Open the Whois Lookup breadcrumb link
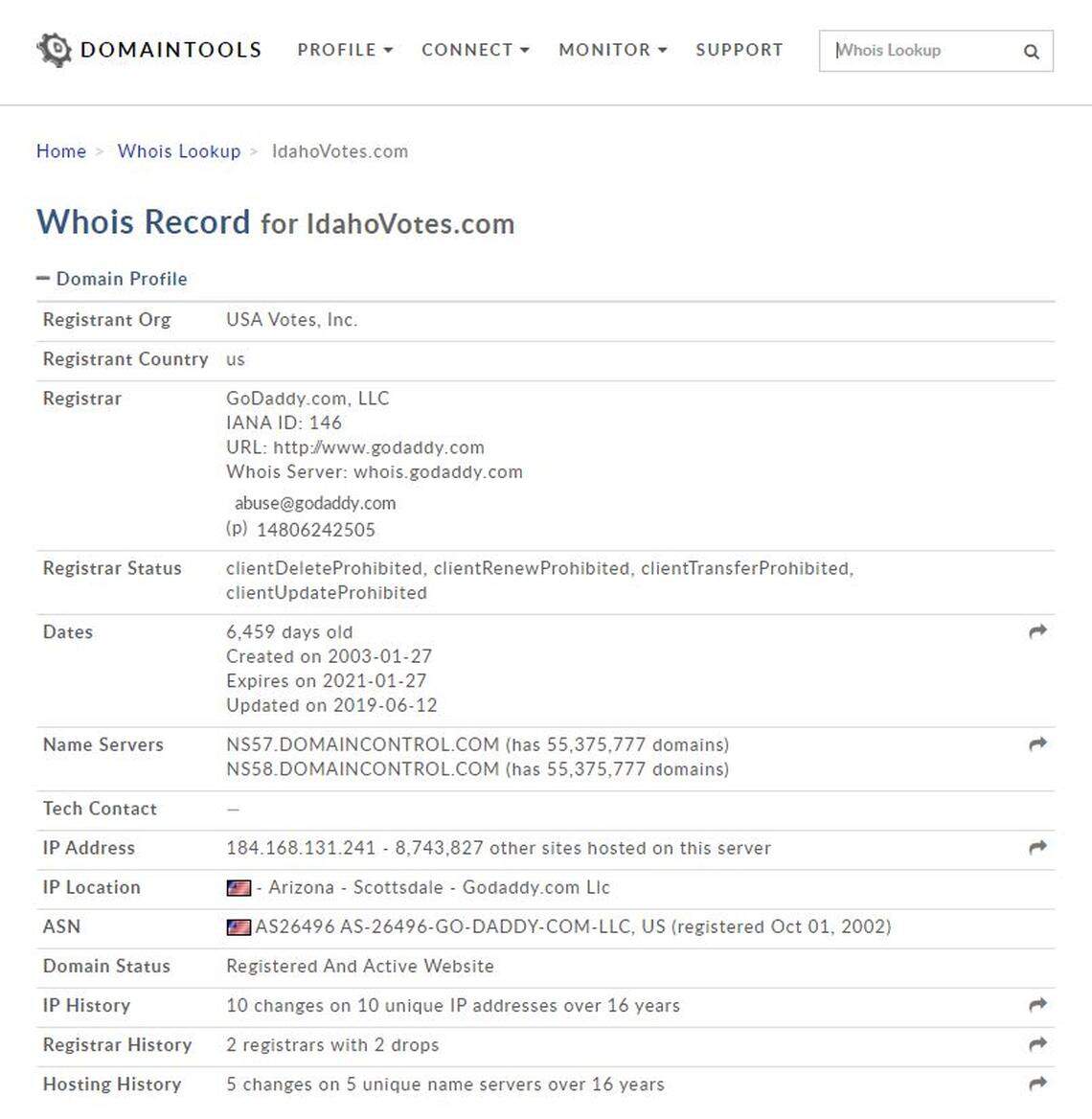 [x=179, y=150]
